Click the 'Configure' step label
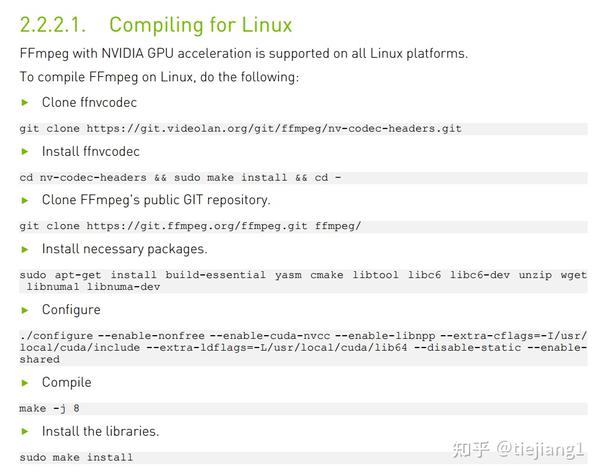Image resolution: width=600 pixels, height=476 pixels. [71, 310]
